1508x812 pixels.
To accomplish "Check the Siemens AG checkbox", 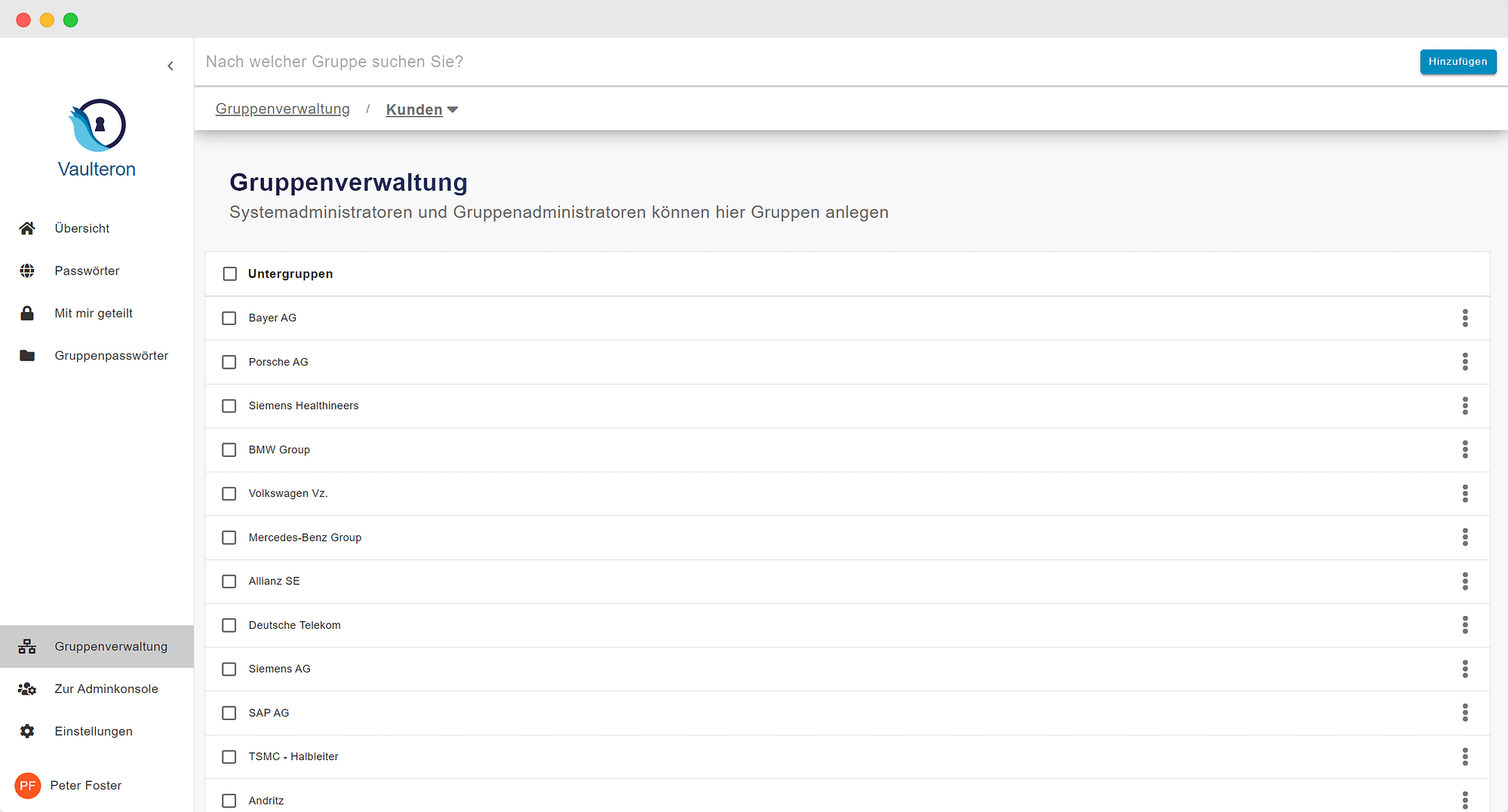I will point(229,669).
